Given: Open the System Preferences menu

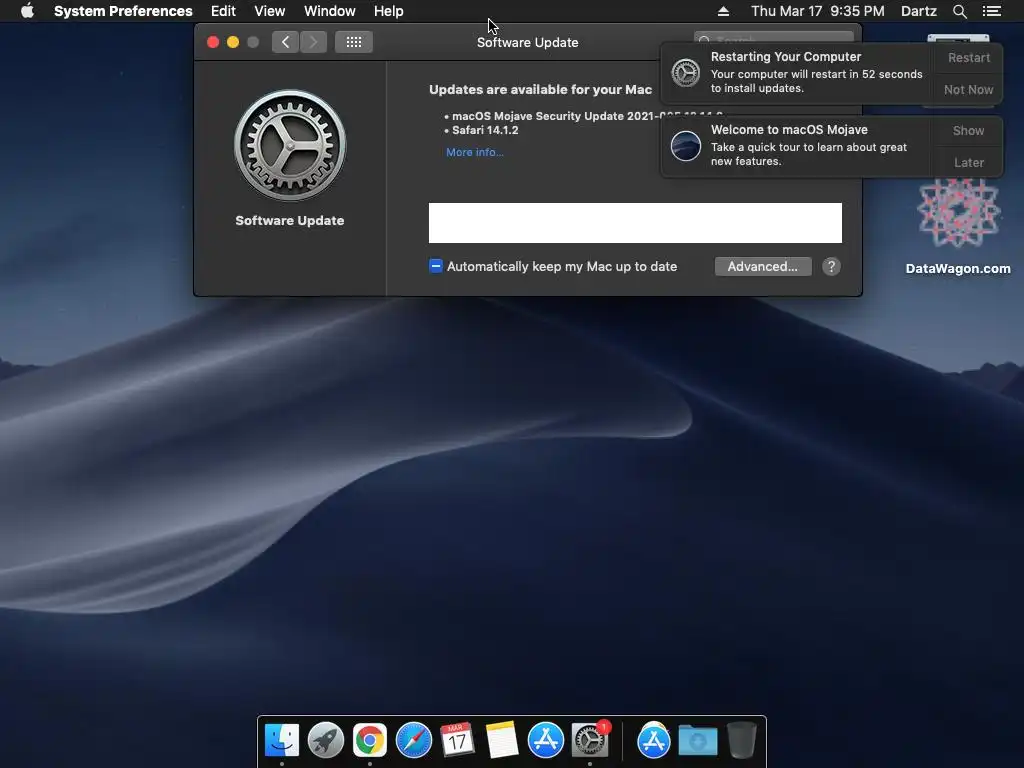Looking at the screenshot, I should [x=123, y=11].
